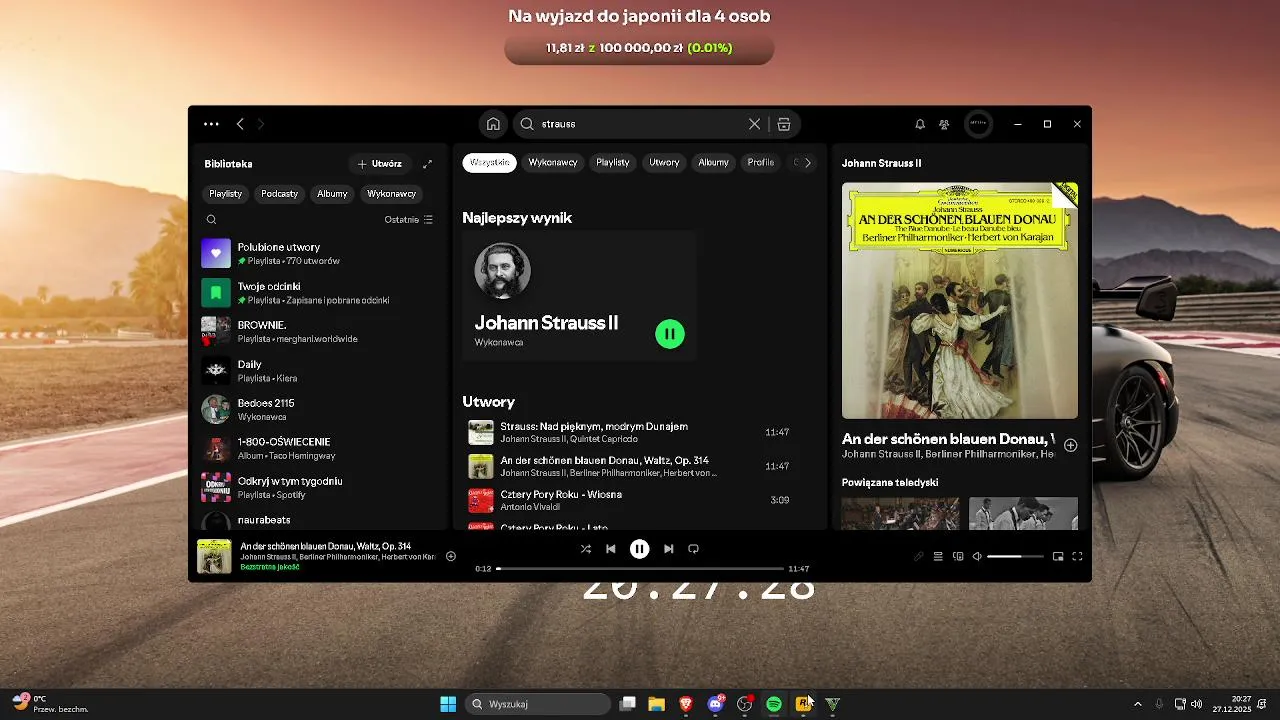Open Discord from taskbar
Screen dimensions: 1280x720
(x=715, y=704)
